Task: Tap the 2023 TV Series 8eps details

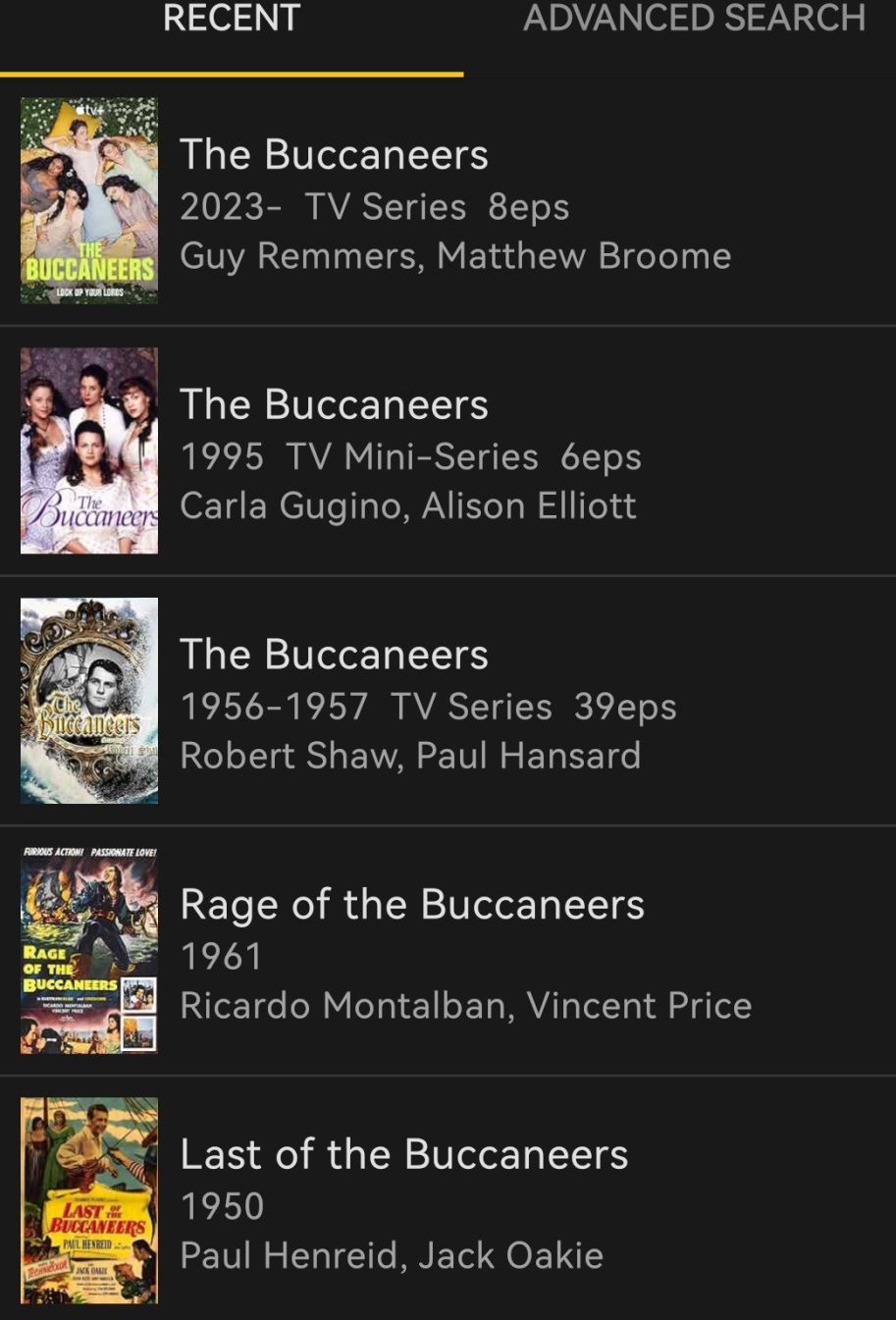Action: (x=375, y=207)
